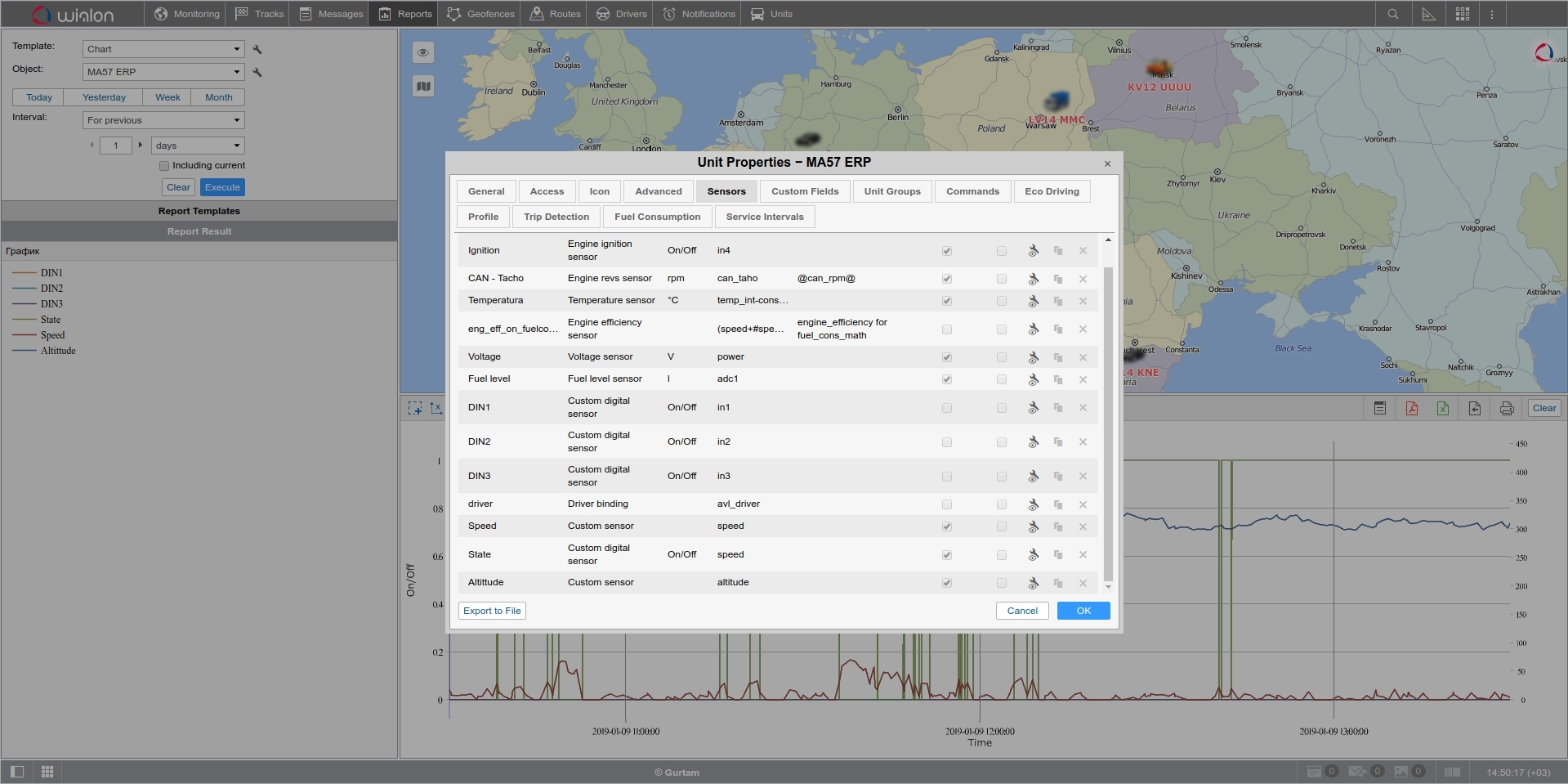Edit the Chart template with wrench icon
The image size is (1568, 784).
257,49
